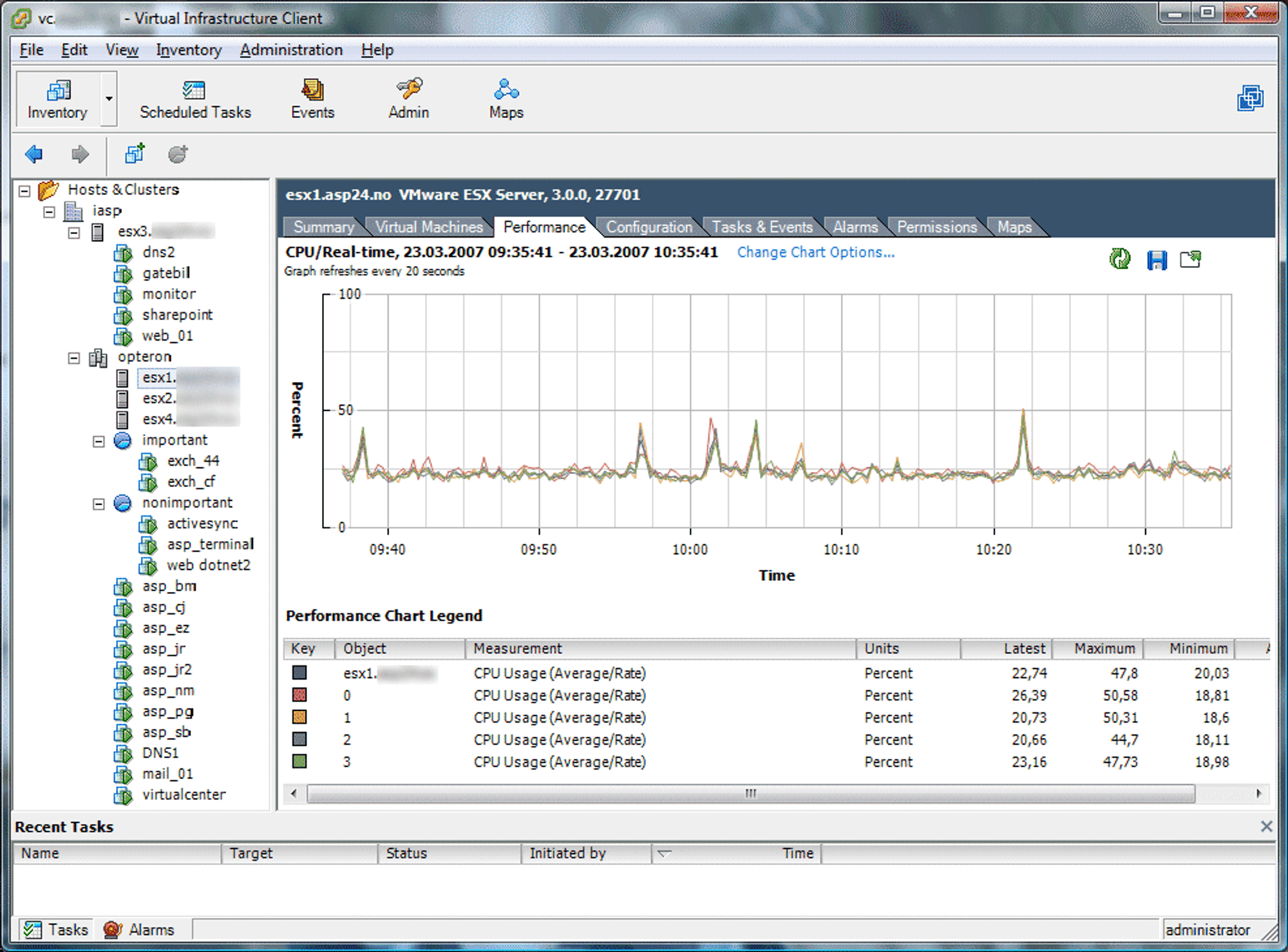Click the red legend key for CPU 0
Viewport: 1288px width, 952px height.
pyautogui.click(x=299, y=695)
